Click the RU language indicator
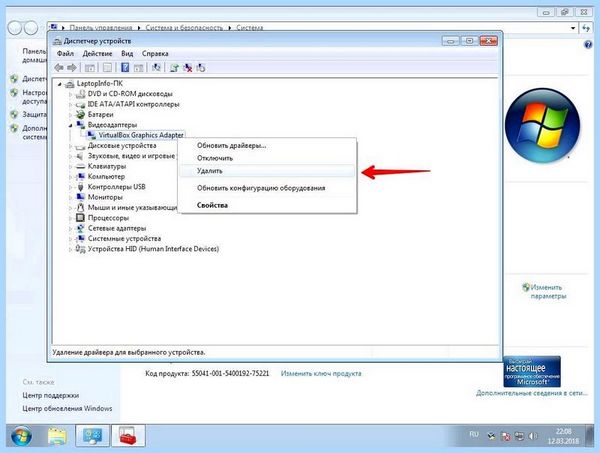Screen dimensions: 600x453 (474, 435)
